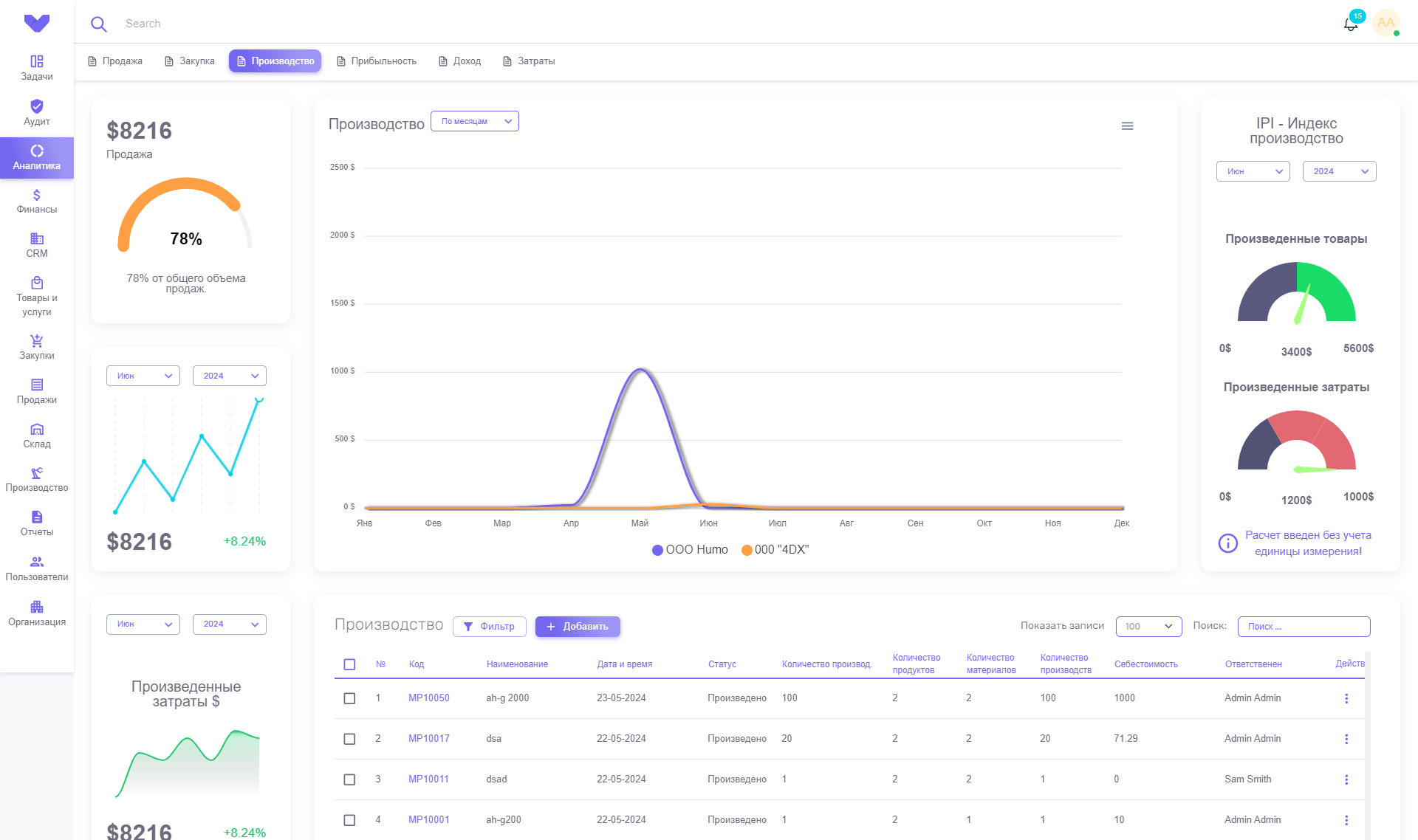The image size is (1418, 840).
Task: Open Организация in sidebar
Action: click(37, 613)
